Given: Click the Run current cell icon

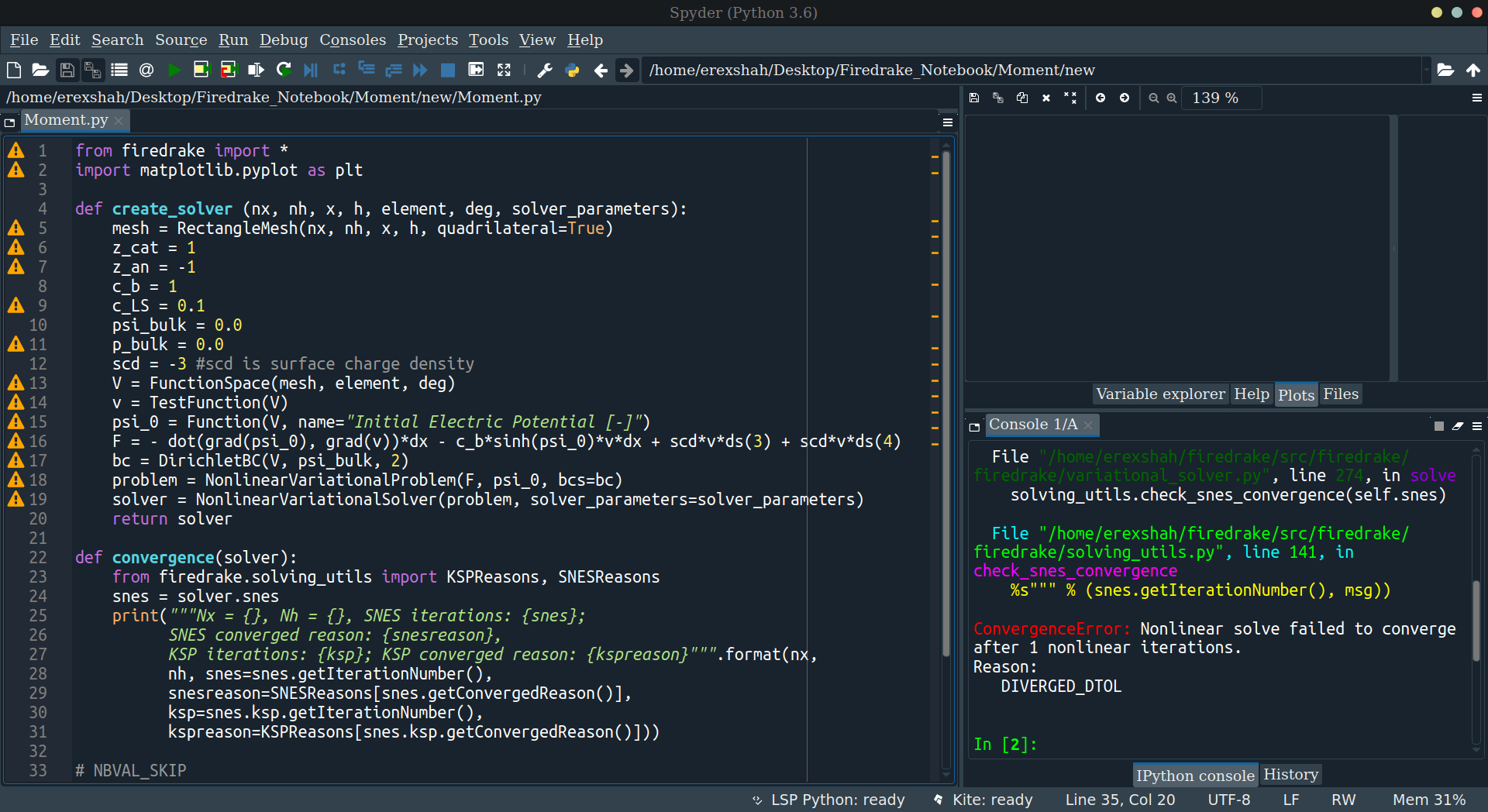Looking at the screenshot, I should (201, 71).
